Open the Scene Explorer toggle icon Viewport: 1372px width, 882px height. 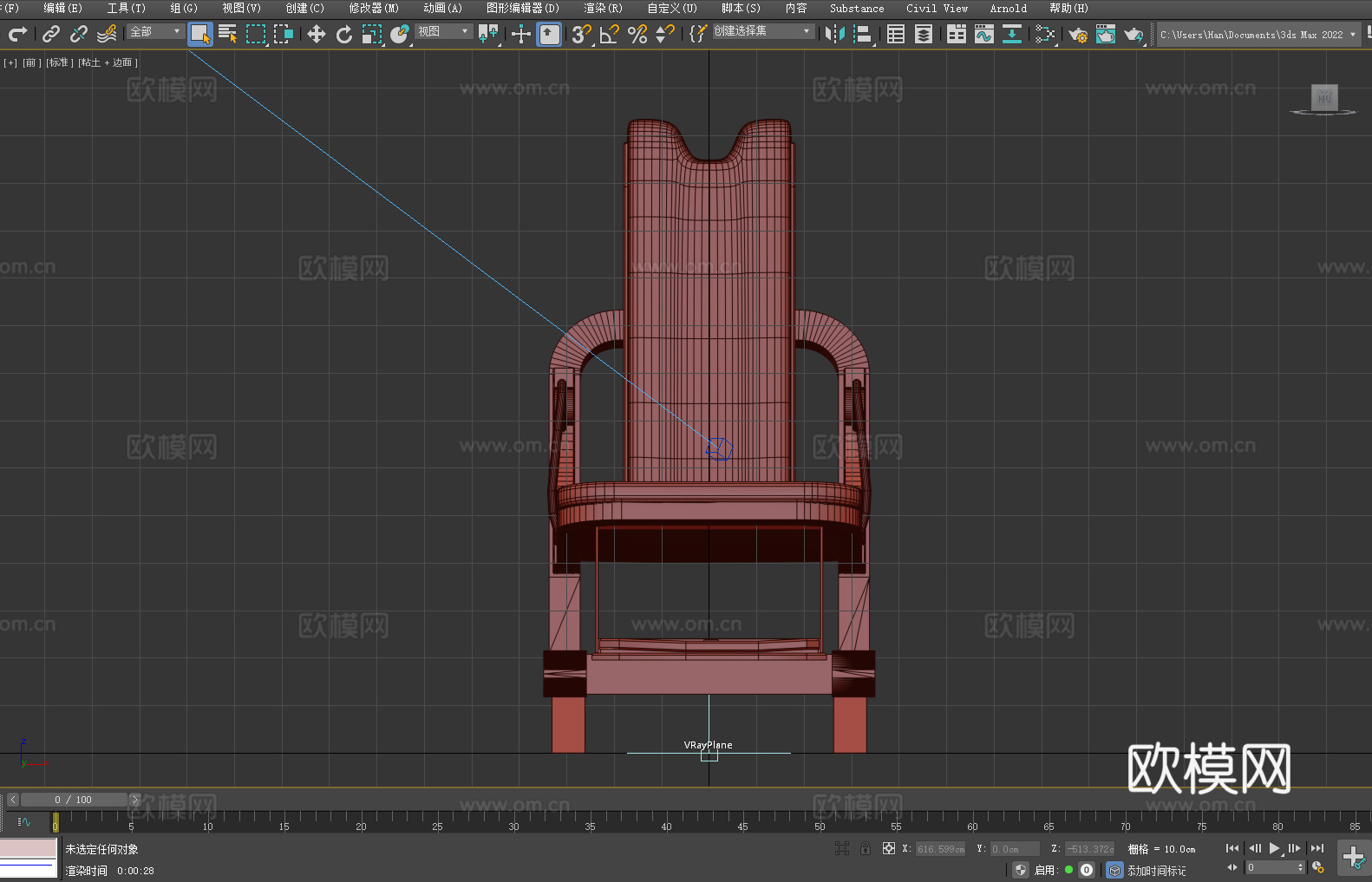896,34
